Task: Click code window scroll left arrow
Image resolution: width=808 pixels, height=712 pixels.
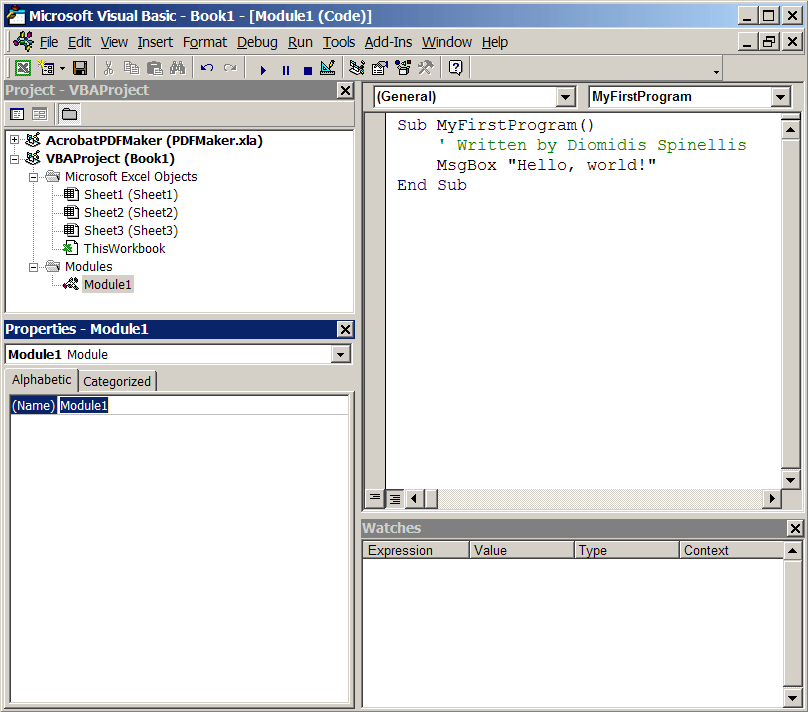Action: click(x=414, y=498)
